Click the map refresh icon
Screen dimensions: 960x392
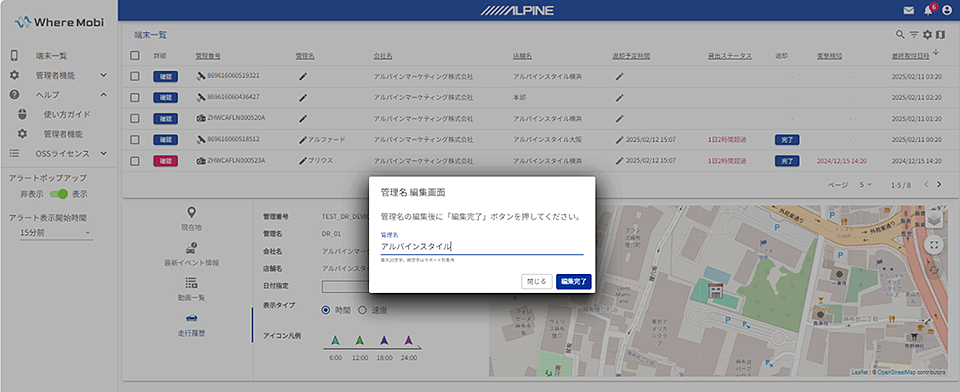tap(934, 270)
